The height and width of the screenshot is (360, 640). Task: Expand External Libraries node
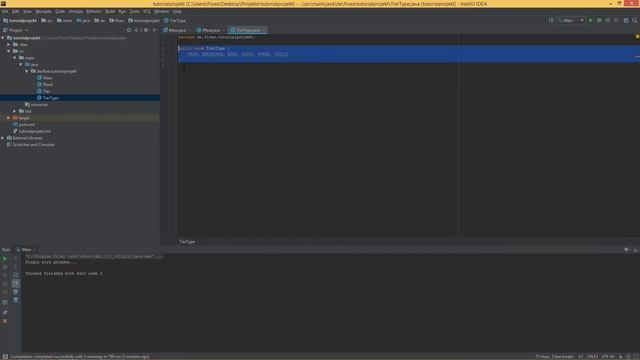pos(3,138)
